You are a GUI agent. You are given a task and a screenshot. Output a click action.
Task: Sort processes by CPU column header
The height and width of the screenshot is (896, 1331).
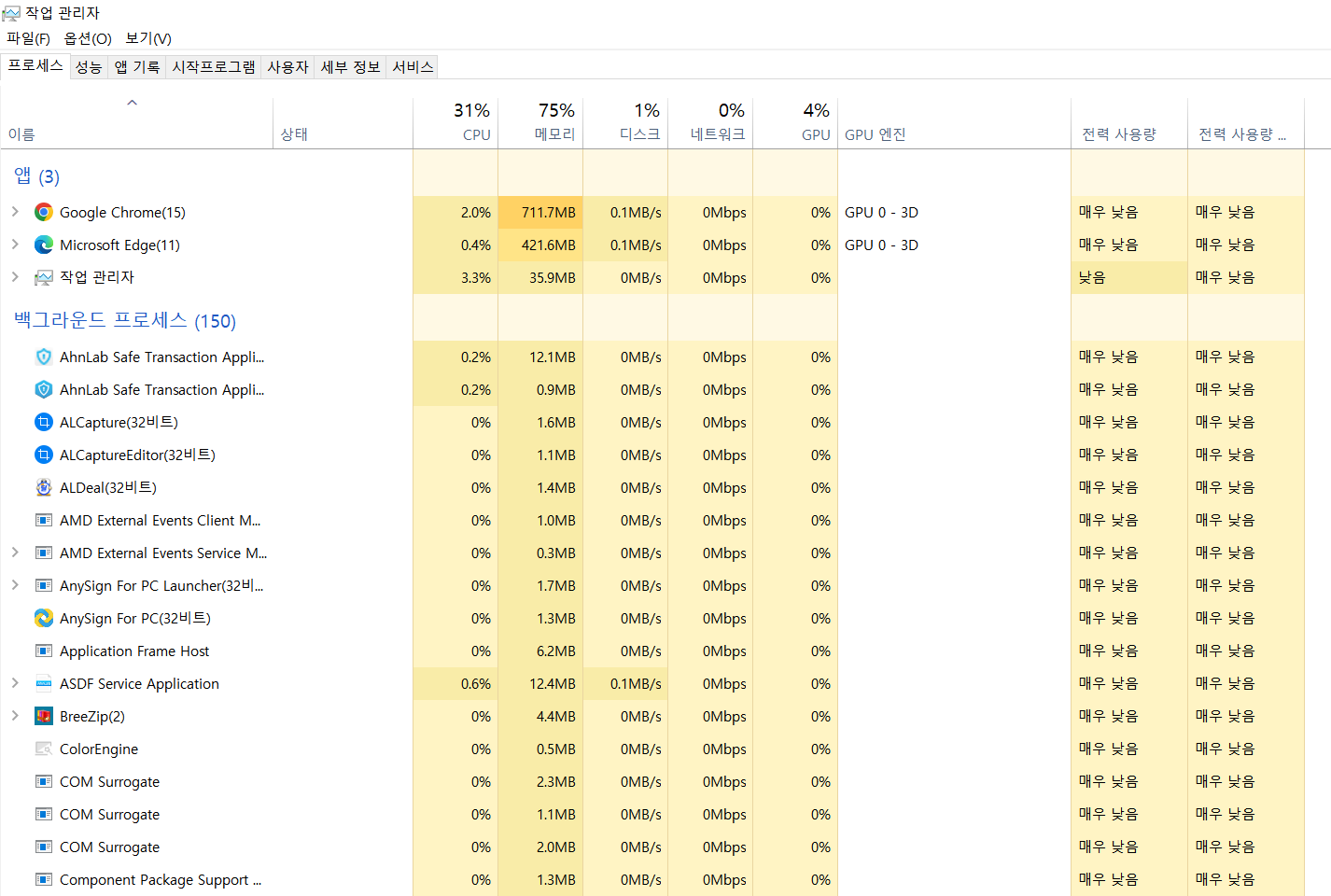coord(455,123)
